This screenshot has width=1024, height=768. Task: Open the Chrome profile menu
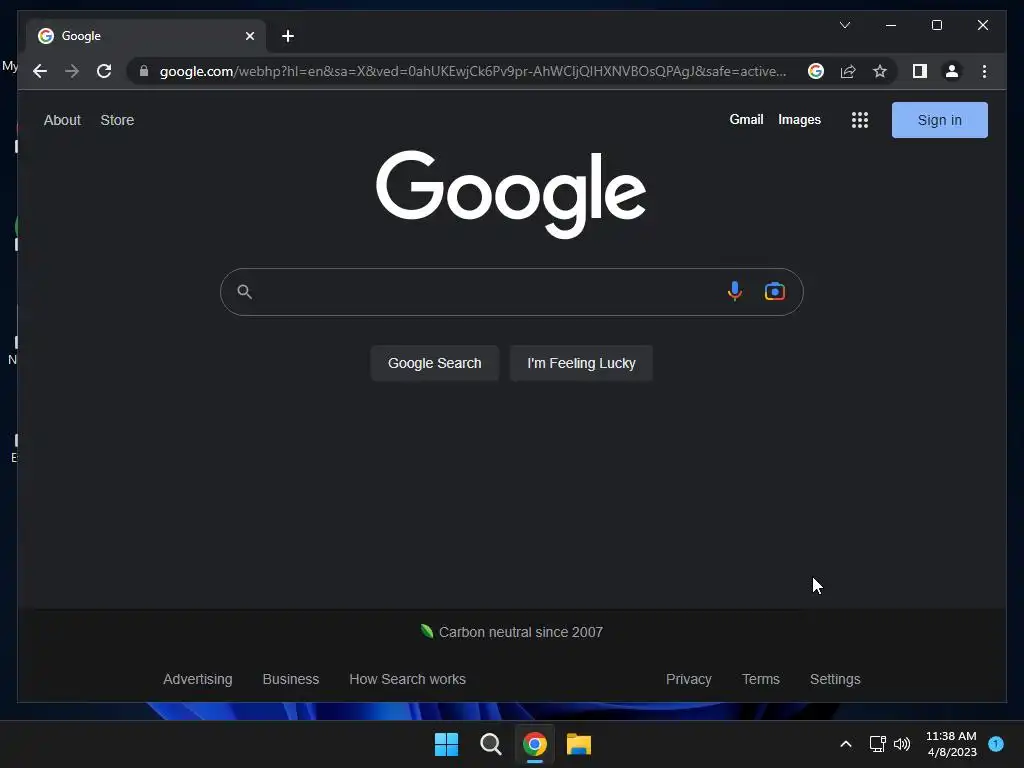click(x=952, y=71)
